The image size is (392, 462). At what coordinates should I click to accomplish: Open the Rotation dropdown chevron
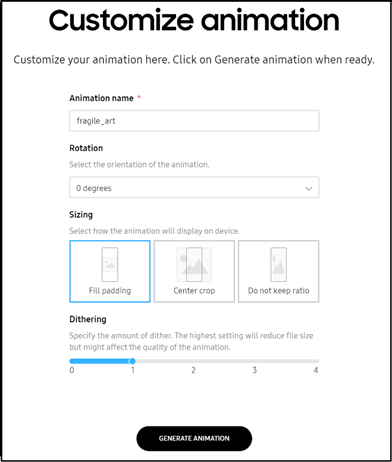click(x=309, y=188)
